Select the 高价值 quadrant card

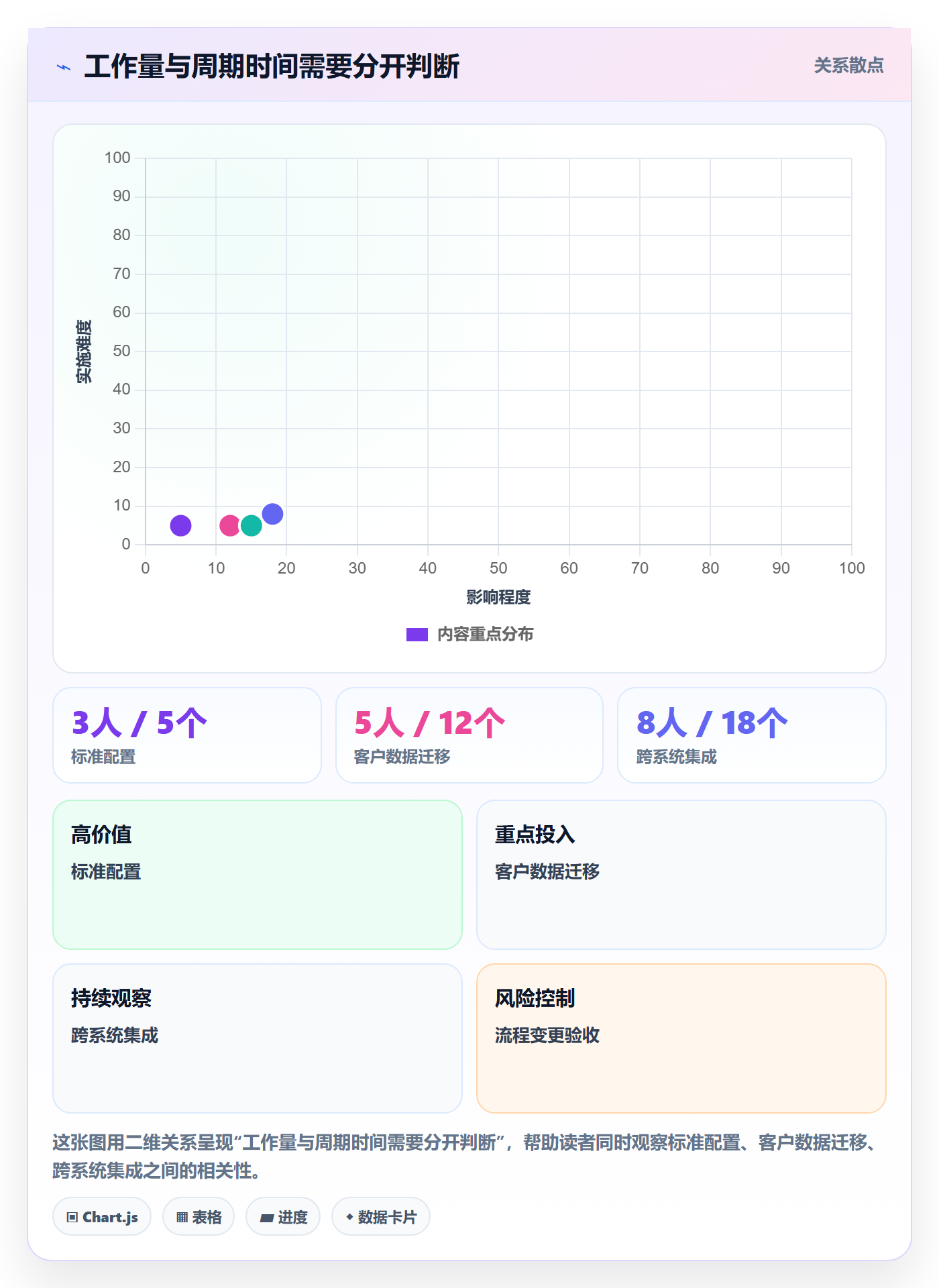258,875
